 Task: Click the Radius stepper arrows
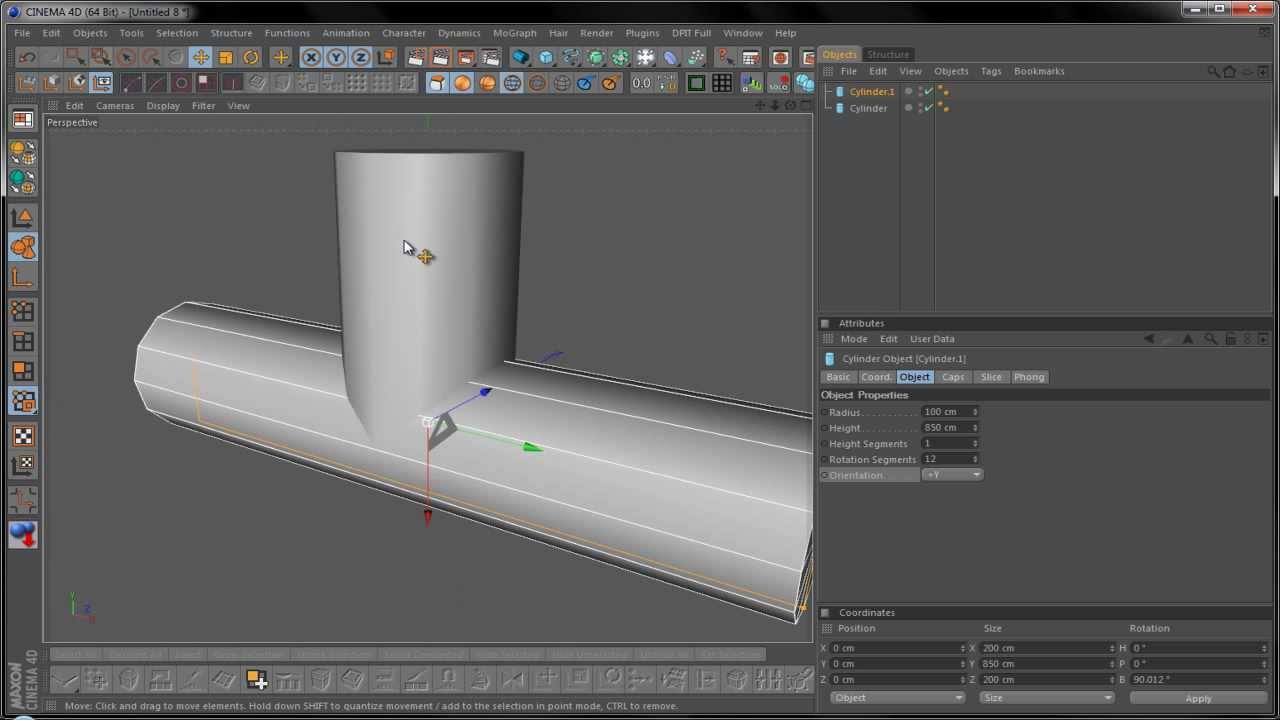tap(975, 412)
